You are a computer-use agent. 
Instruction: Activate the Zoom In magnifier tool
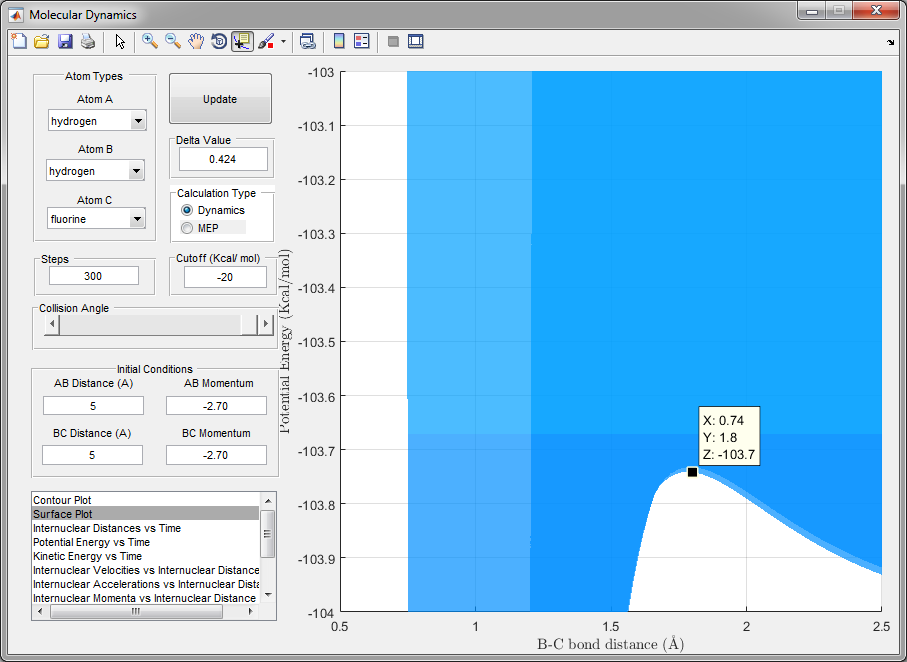click(150, 41)
